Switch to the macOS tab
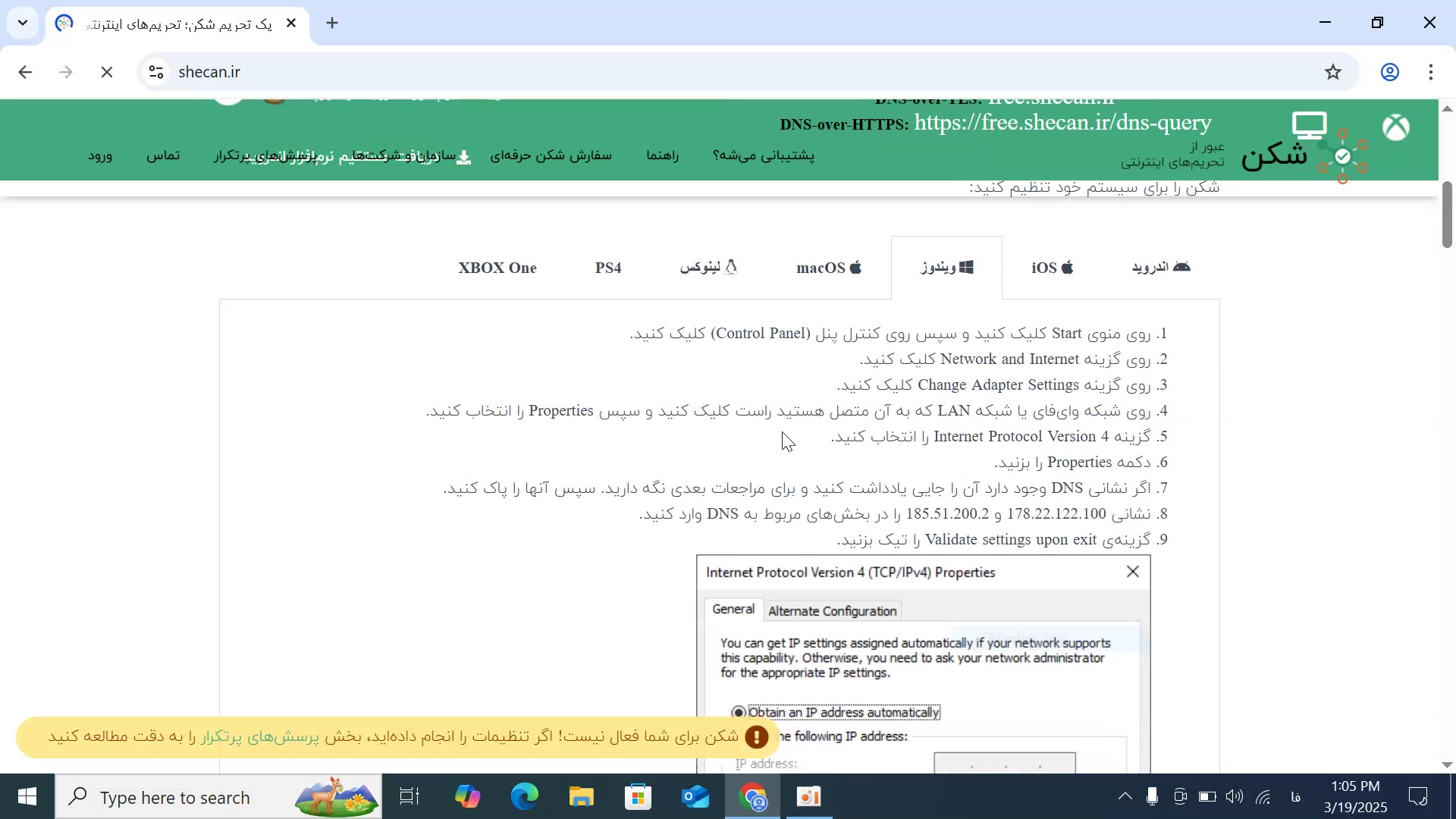1456x819 pixels. point(829,268)
